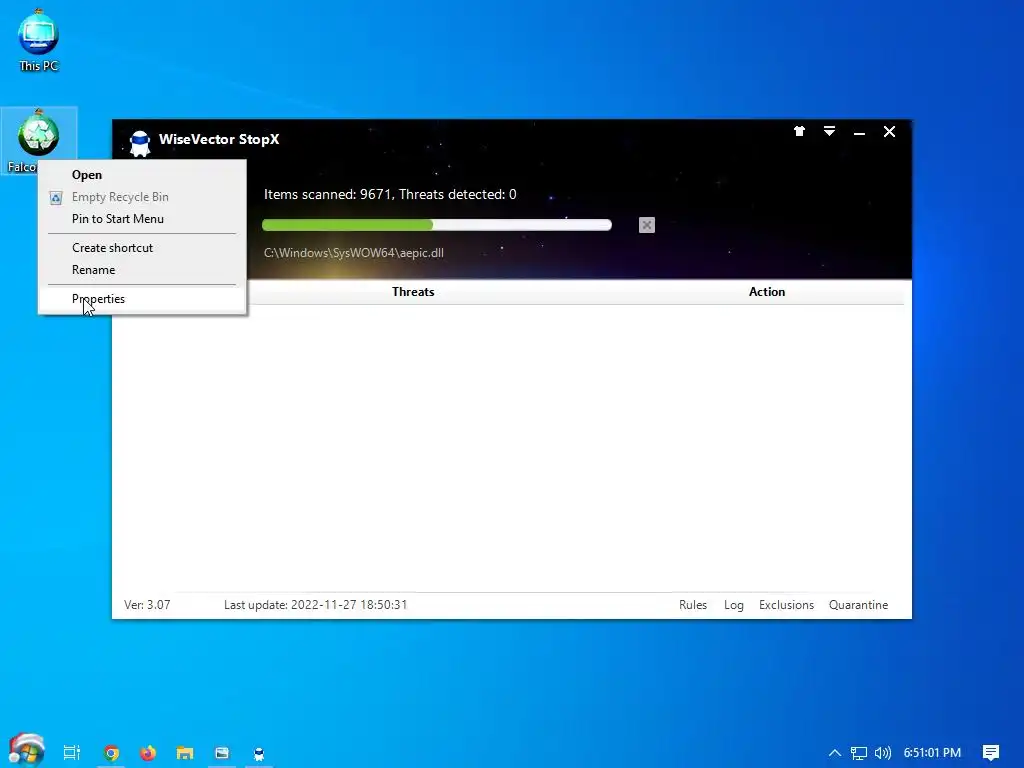Image resolution: width=1024 pixels, height=768 pixels.
Task: Close the WiseVector StopX window
Action: [x=889, y=132]
